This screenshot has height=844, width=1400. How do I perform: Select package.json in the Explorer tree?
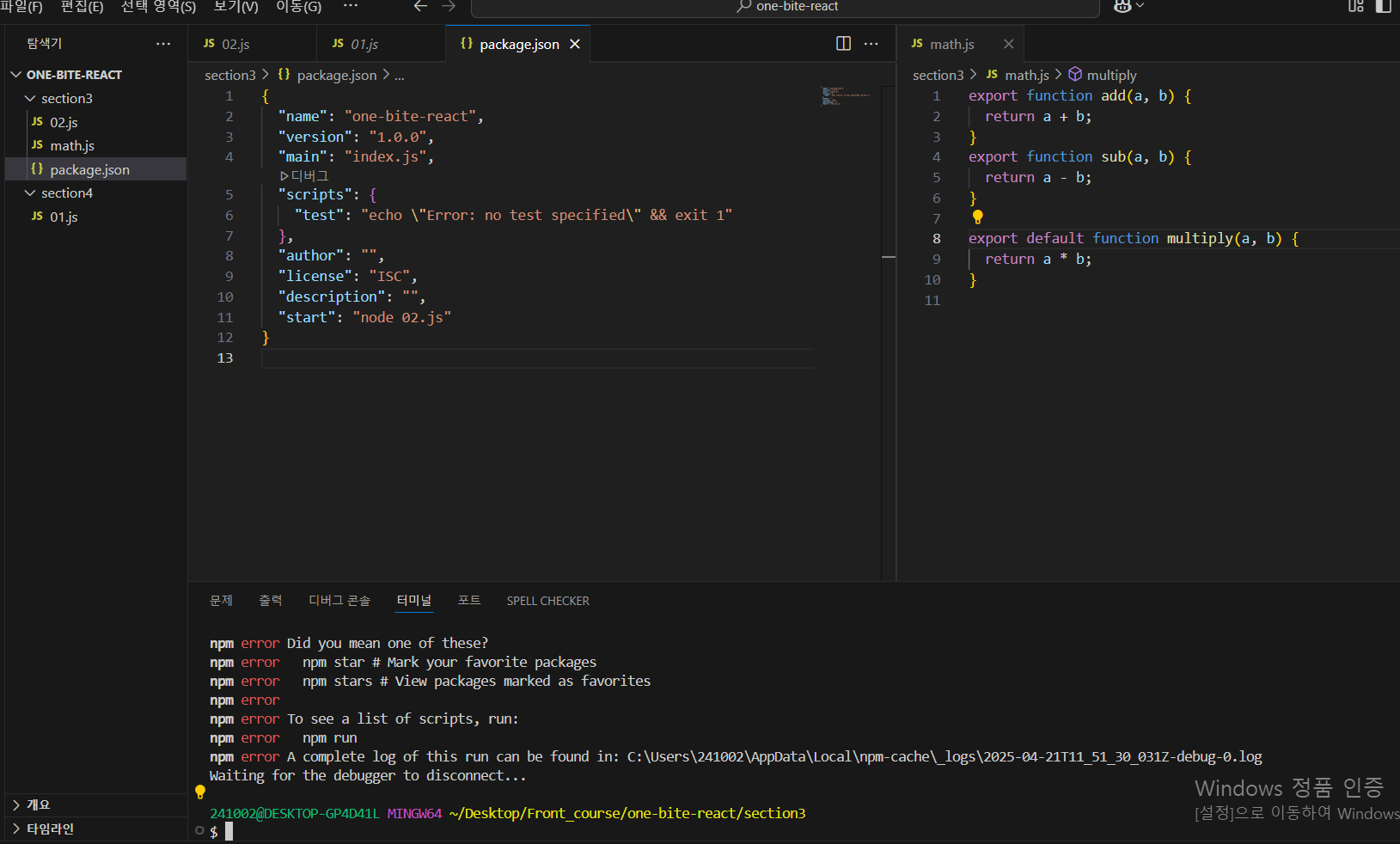point(95,169)
